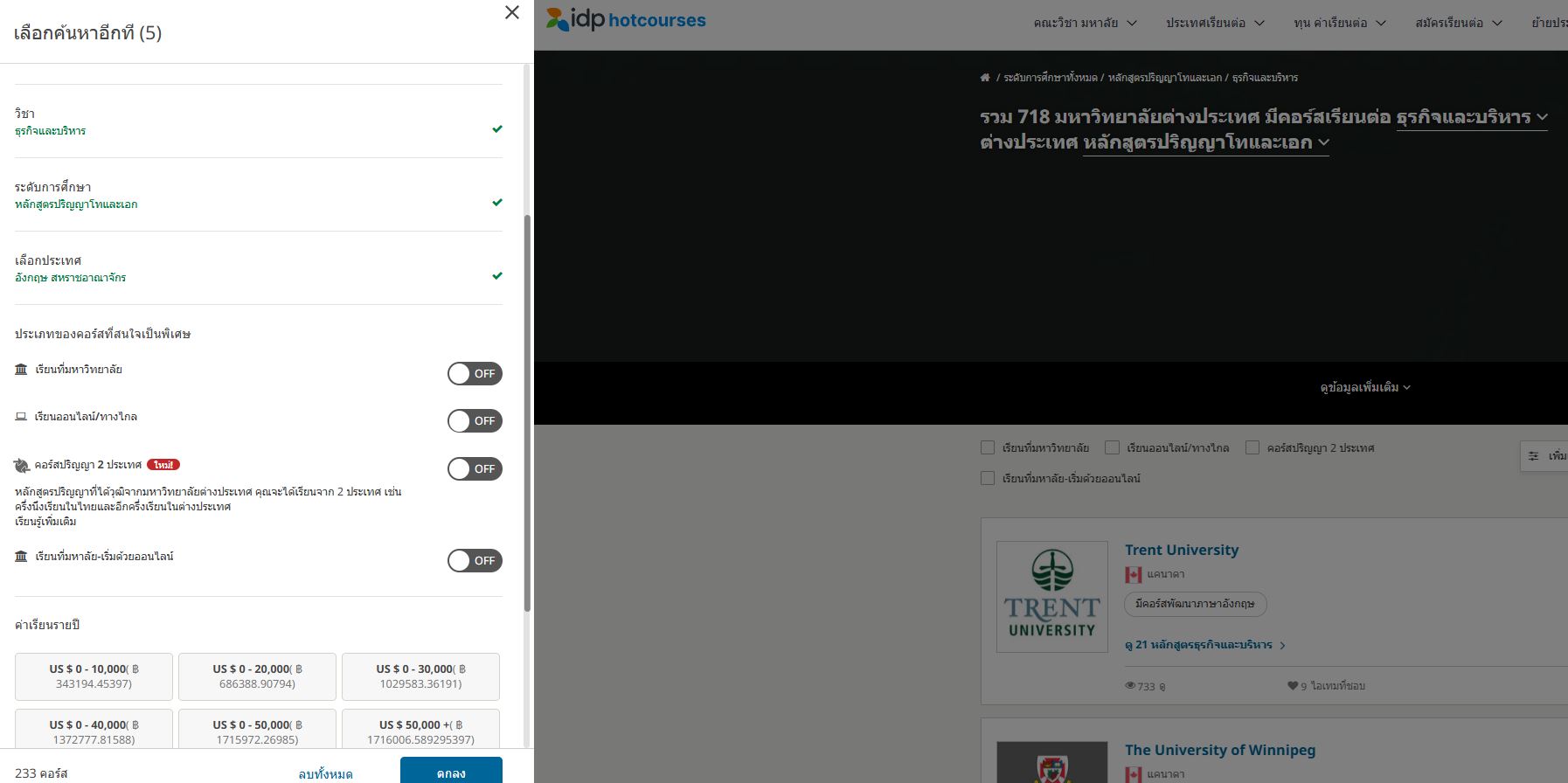Toggle the คอร์สปริญญา 2 ประเทศ switch
This screenshot has width=1568, height=783.
click(x=475, y=469)
